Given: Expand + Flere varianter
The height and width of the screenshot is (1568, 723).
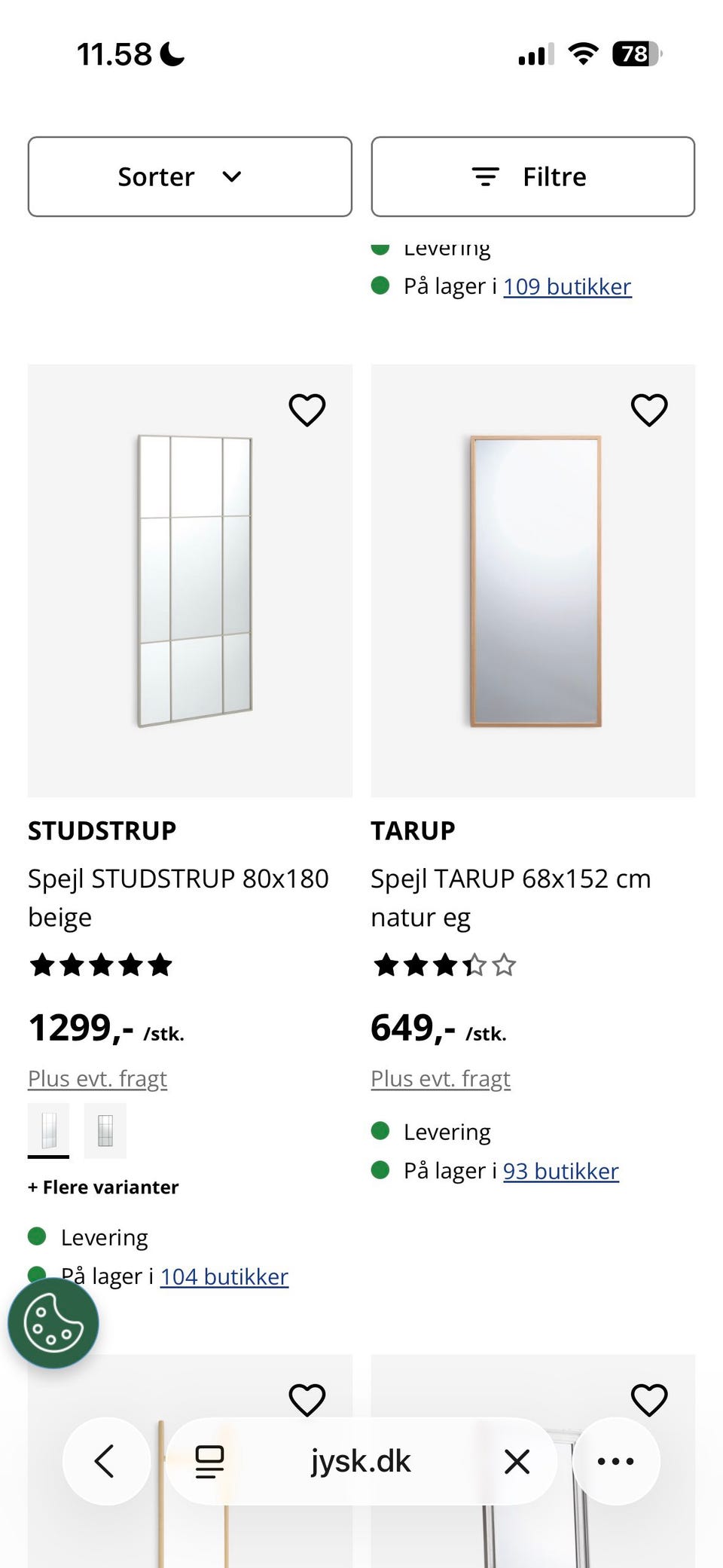Looking at the screenshot, I should pos(103,1187).
